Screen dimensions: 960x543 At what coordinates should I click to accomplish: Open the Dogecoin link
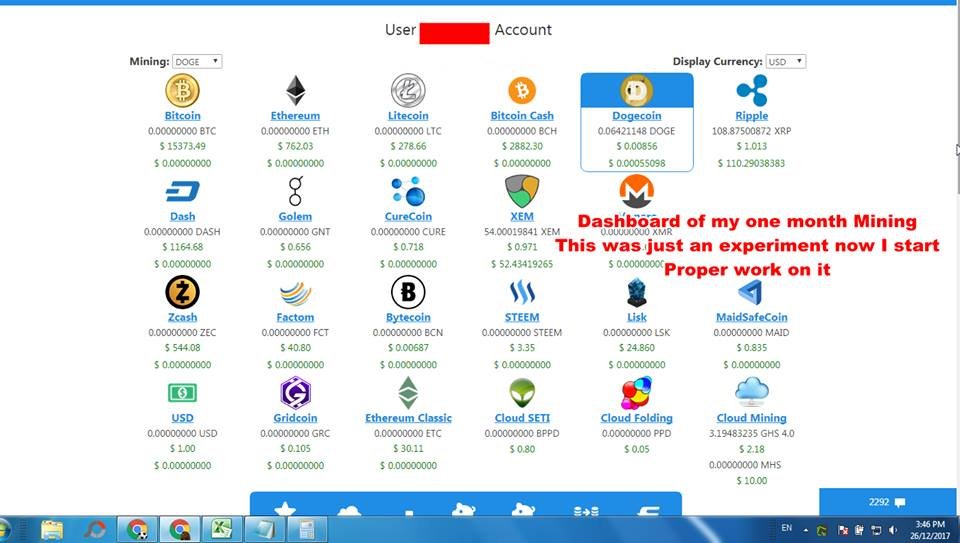click(637, 116)
